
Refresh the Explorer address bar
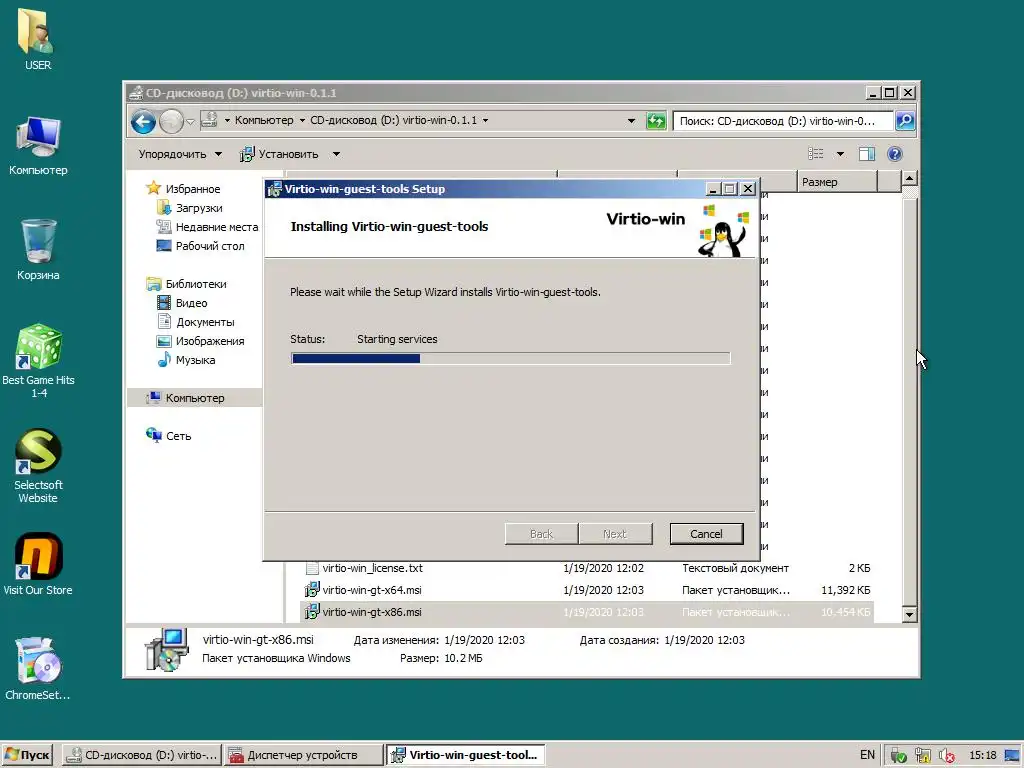pos(656,121)
